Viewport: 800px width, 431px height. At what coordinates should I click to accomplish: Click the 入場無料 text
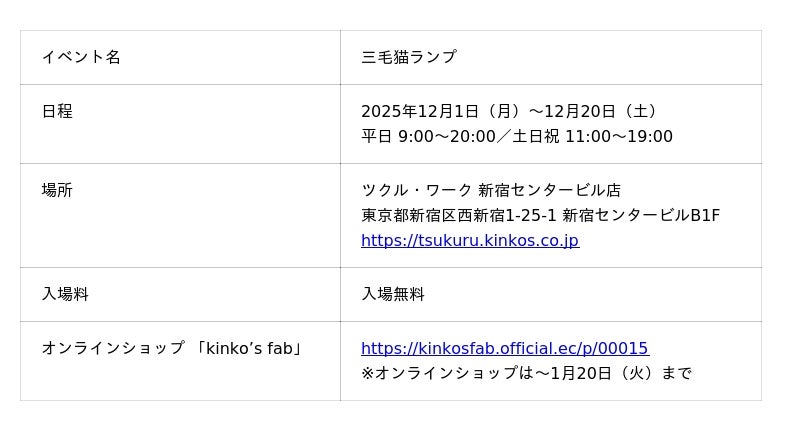pyautogui.click(x=393, y=294)
